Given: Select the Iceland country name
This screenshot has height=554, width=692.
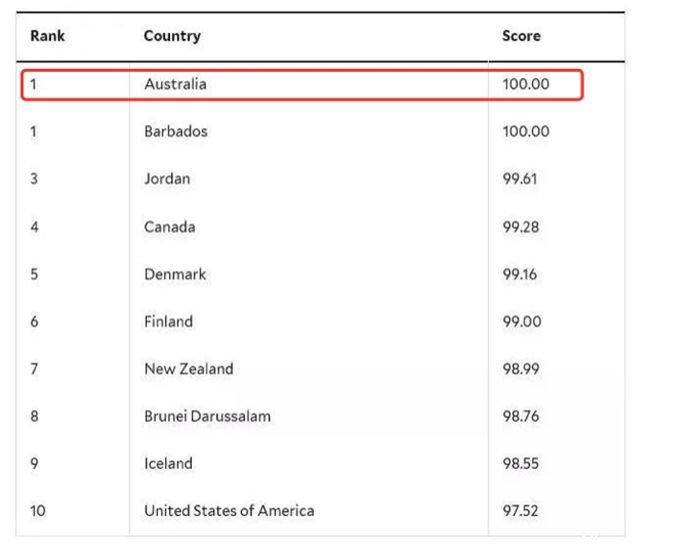Looking at the screenshot, I should [x=169, y=464].
